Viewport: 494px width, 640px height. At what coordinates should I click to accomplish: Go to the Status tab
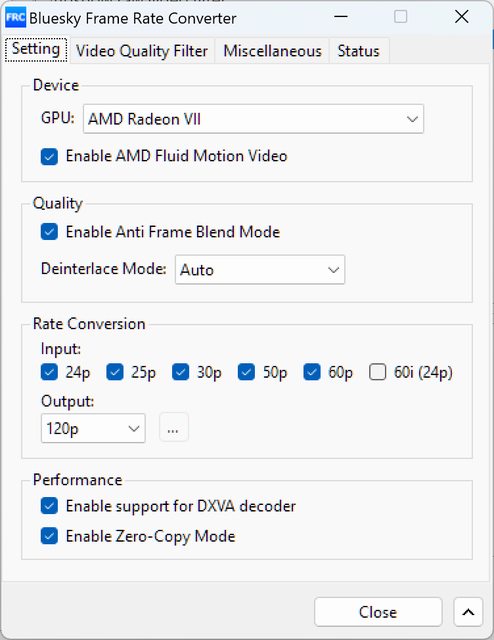coord(358,51)
